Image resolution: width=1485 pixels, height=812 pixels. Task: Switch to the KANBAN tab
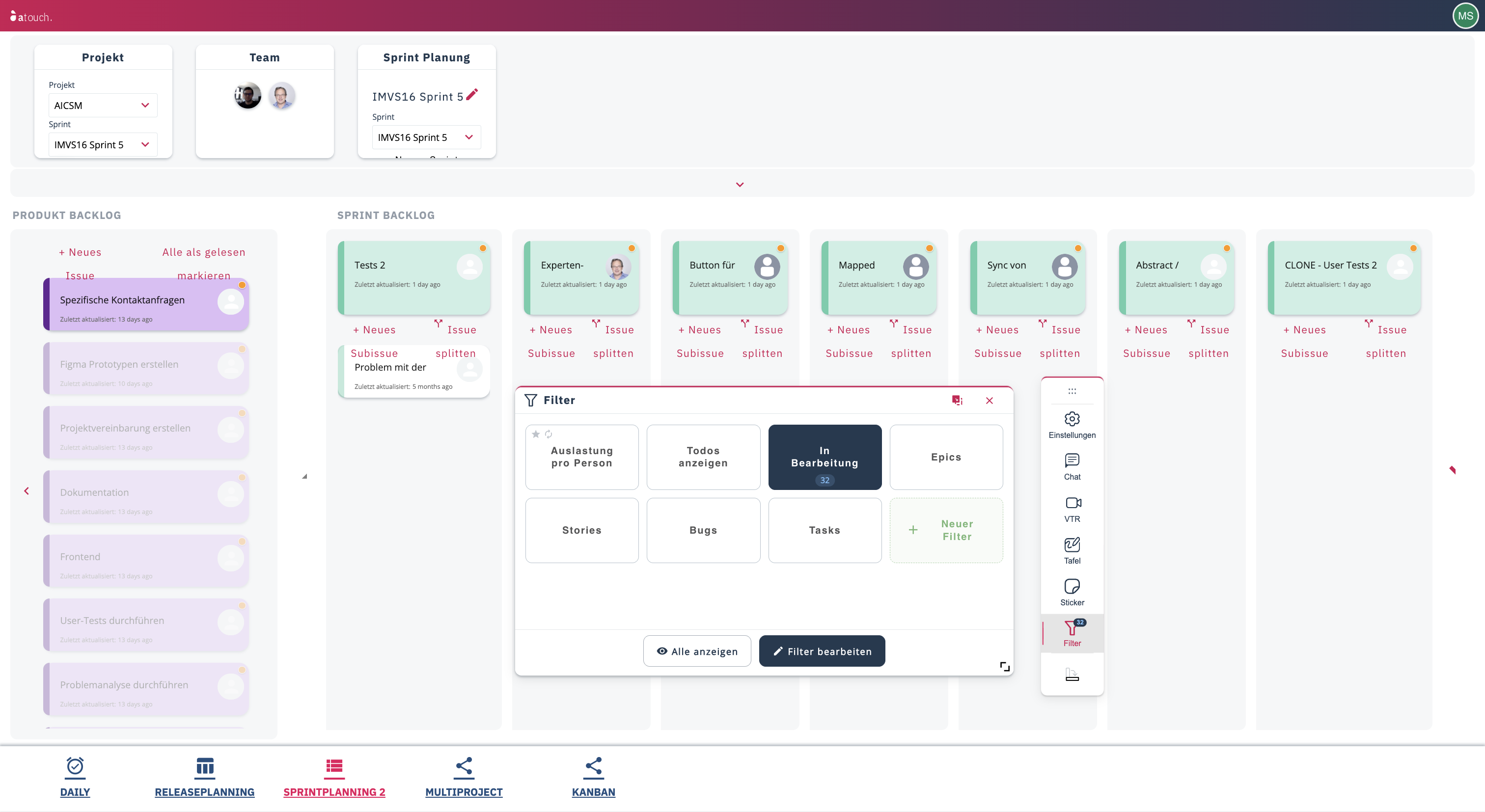pos(593,778)
